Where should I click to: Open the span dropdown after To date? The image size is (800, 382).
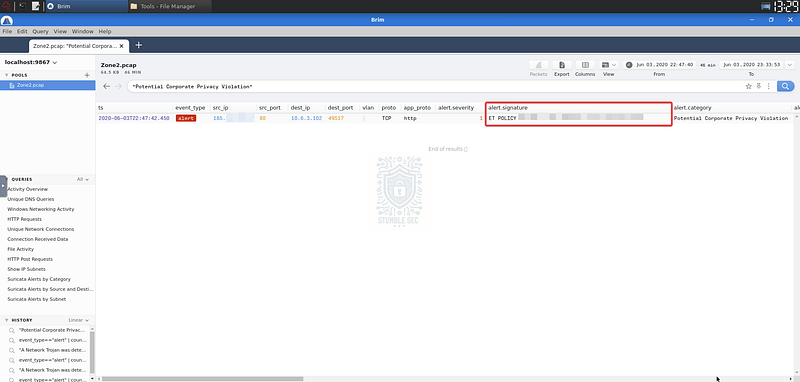(x=790, y=65)
